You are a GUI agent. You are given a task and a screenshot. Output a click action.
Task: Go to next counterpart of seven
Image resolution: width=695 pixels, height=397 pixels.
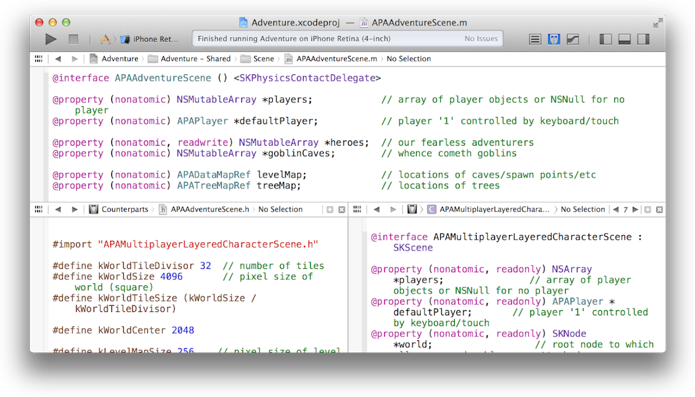635,209
